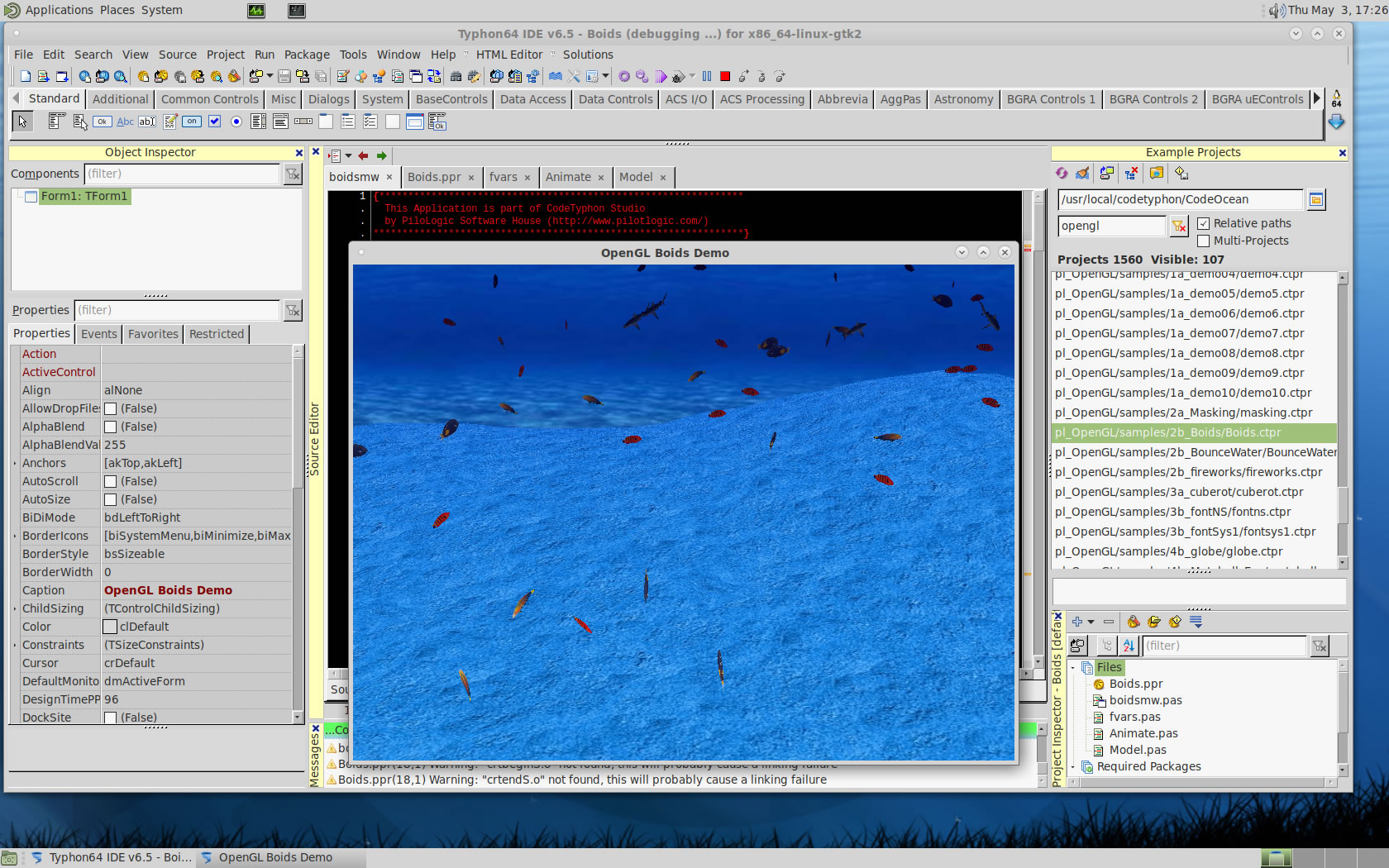Click the binoculars Find toolbar icon
The width and height of the screenshot is (1389, 868).
tap(456, 76)
